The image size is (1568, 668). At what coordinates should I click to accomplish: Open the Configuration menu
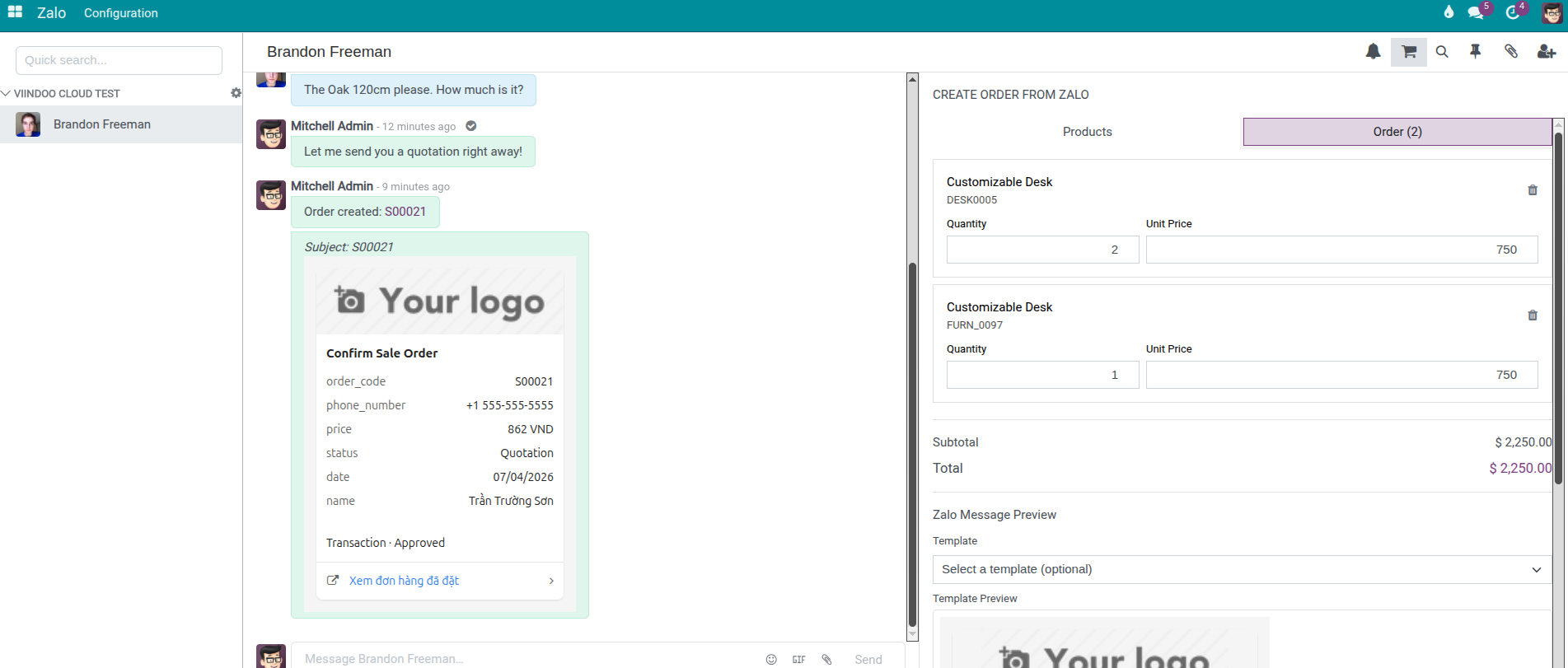(x=121, y=13)
